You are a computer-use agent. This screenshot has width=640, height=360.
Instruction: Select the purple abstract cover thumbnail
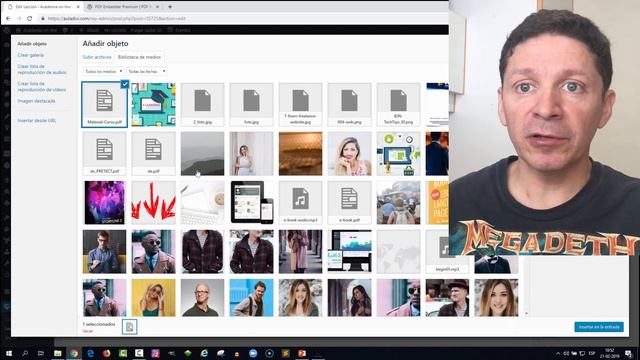(104, 202)
